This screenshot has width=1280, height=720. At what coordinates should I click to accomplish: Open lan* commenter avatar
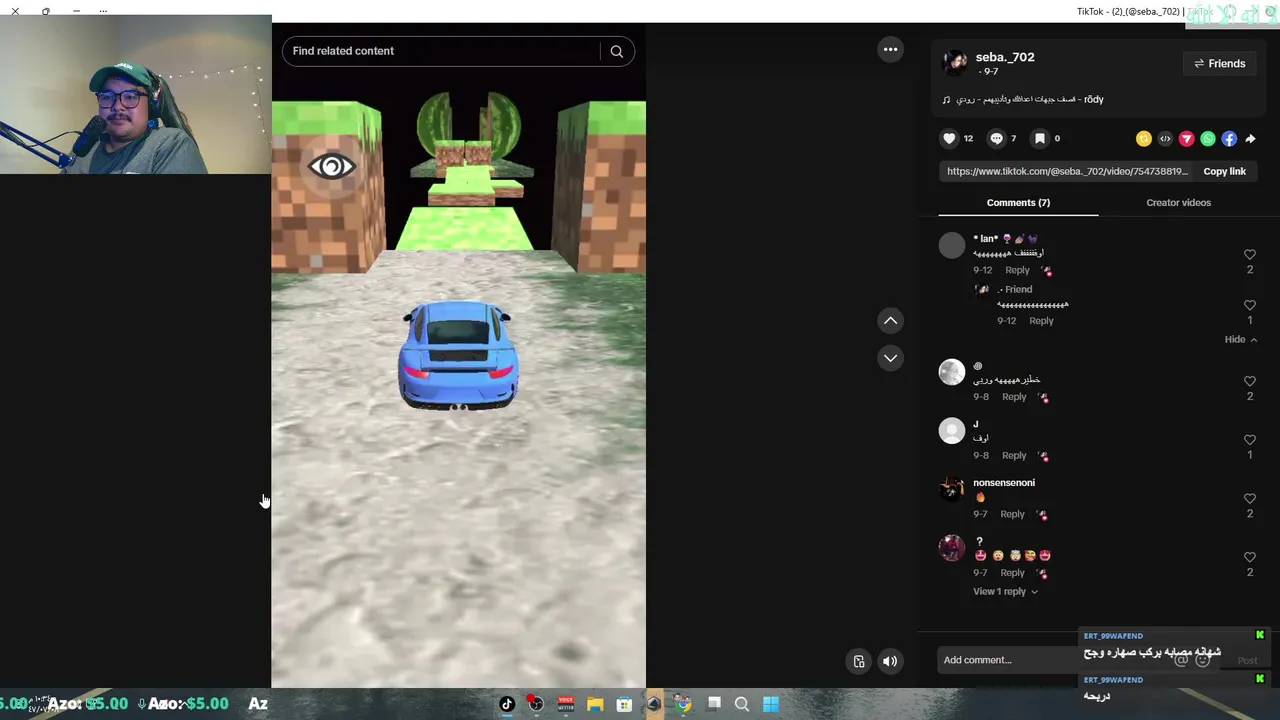tap(952, 245)
